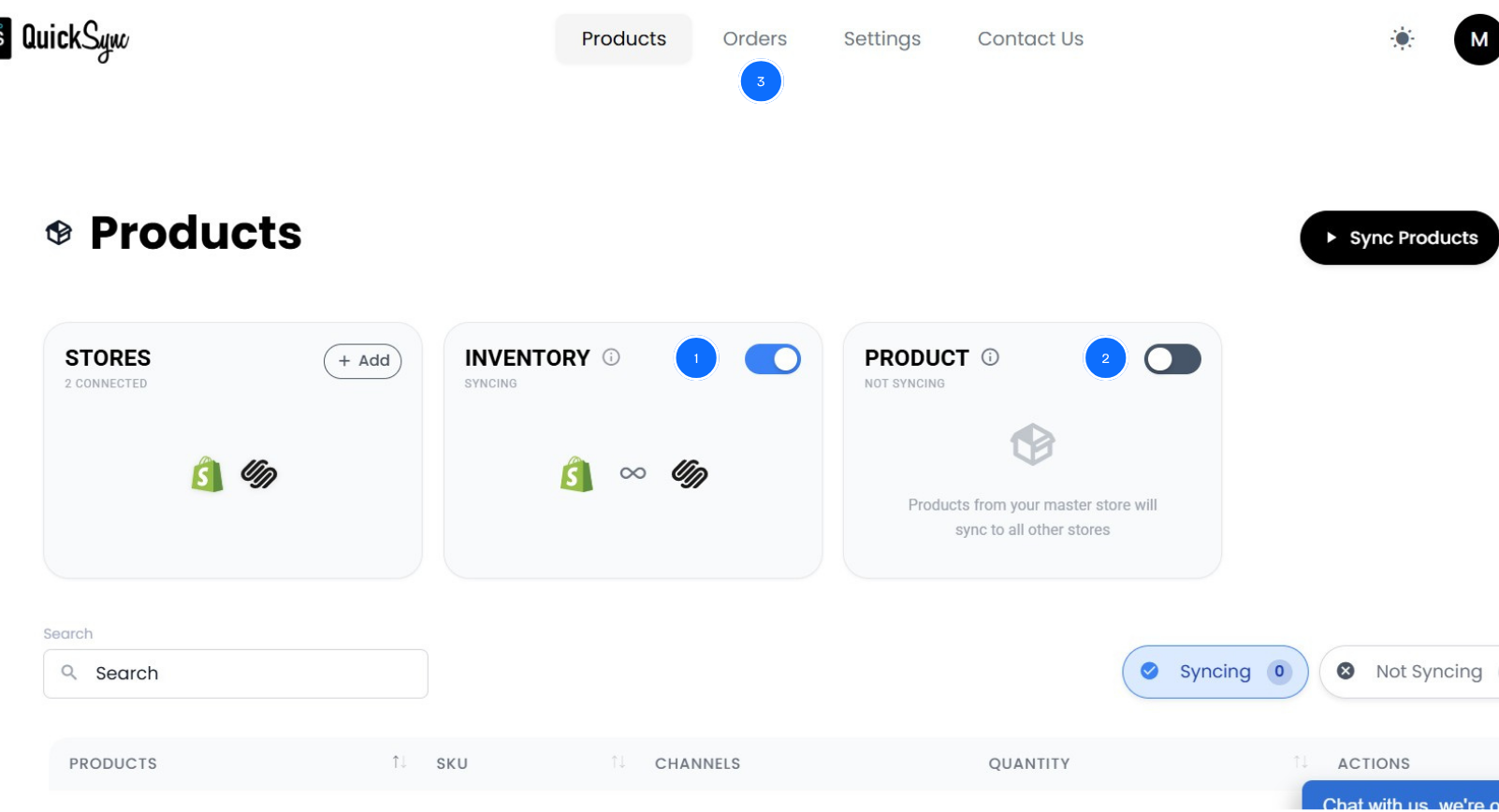The image size is (1499, 812).
Task: Click the Squarespace icon in Inventory card
Action: 690,474
